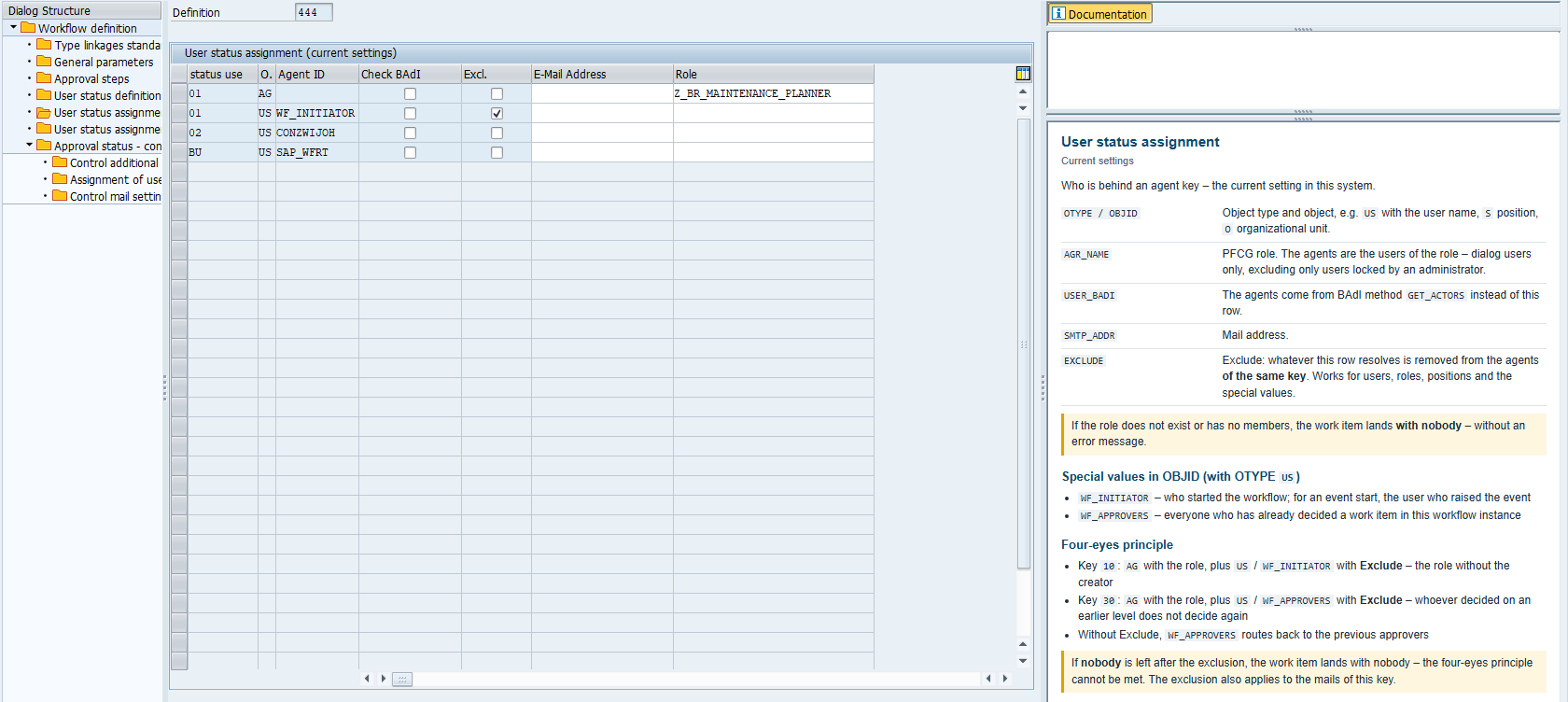Click the EXCLUDE code label in documentation
Screen dimensions: 1568x702
1084,360
